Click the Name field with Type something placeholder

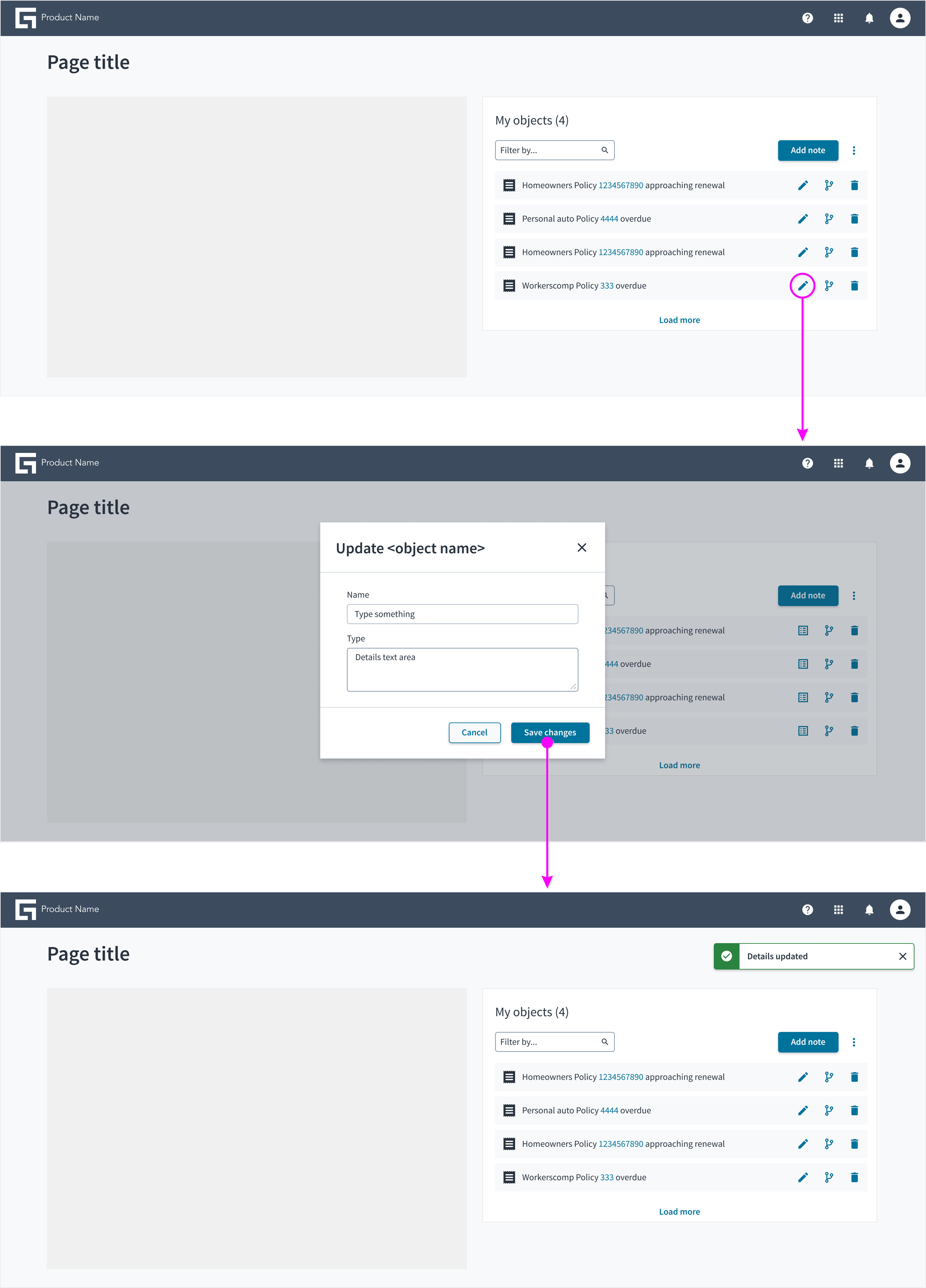point(462,614)
